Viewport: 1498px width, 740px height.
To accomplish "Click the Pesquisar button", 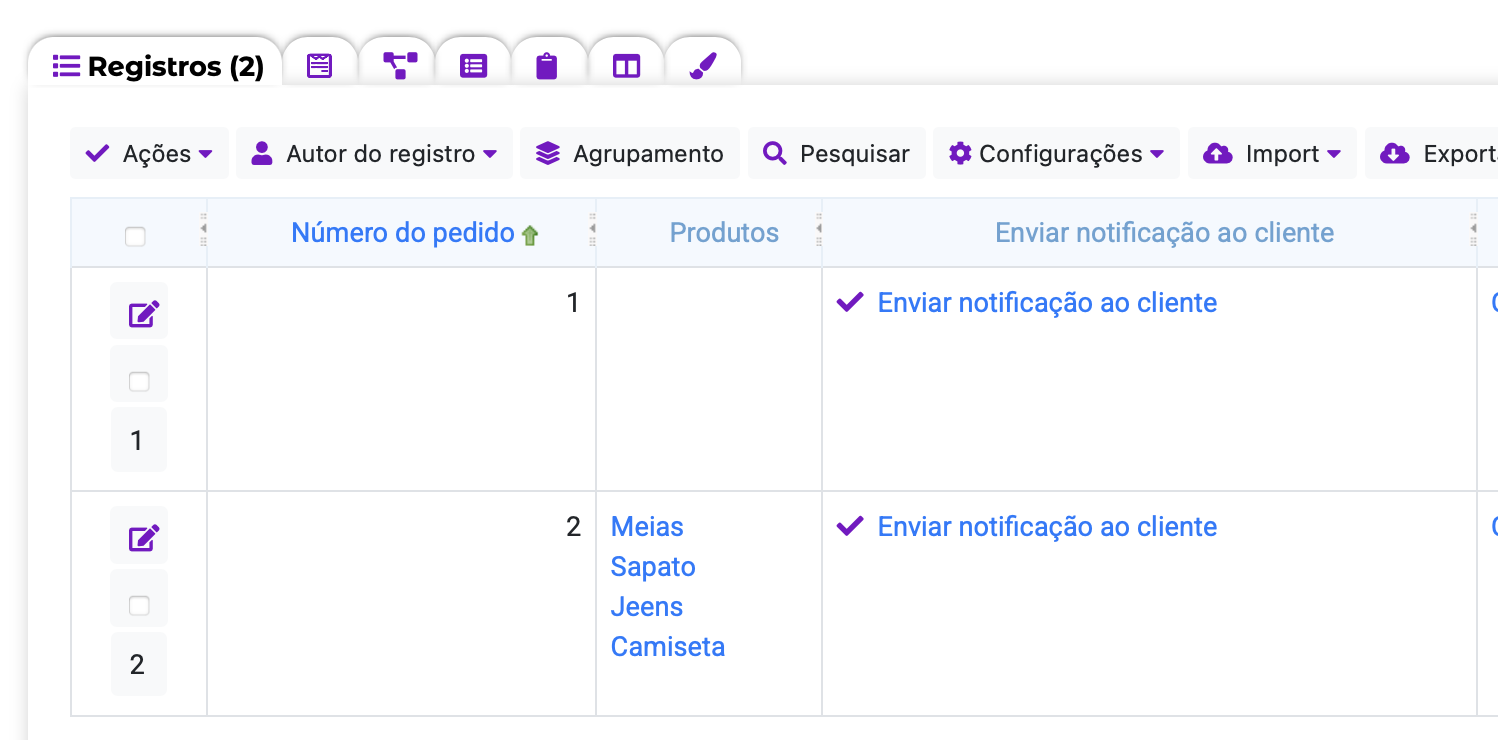I will click(x=836, y=153).
